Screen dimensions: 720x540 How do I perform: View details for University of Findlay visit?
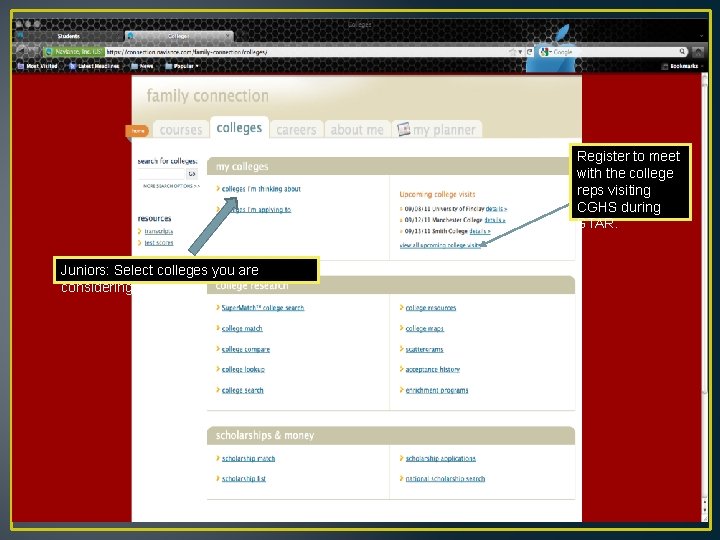pos(496,208)
